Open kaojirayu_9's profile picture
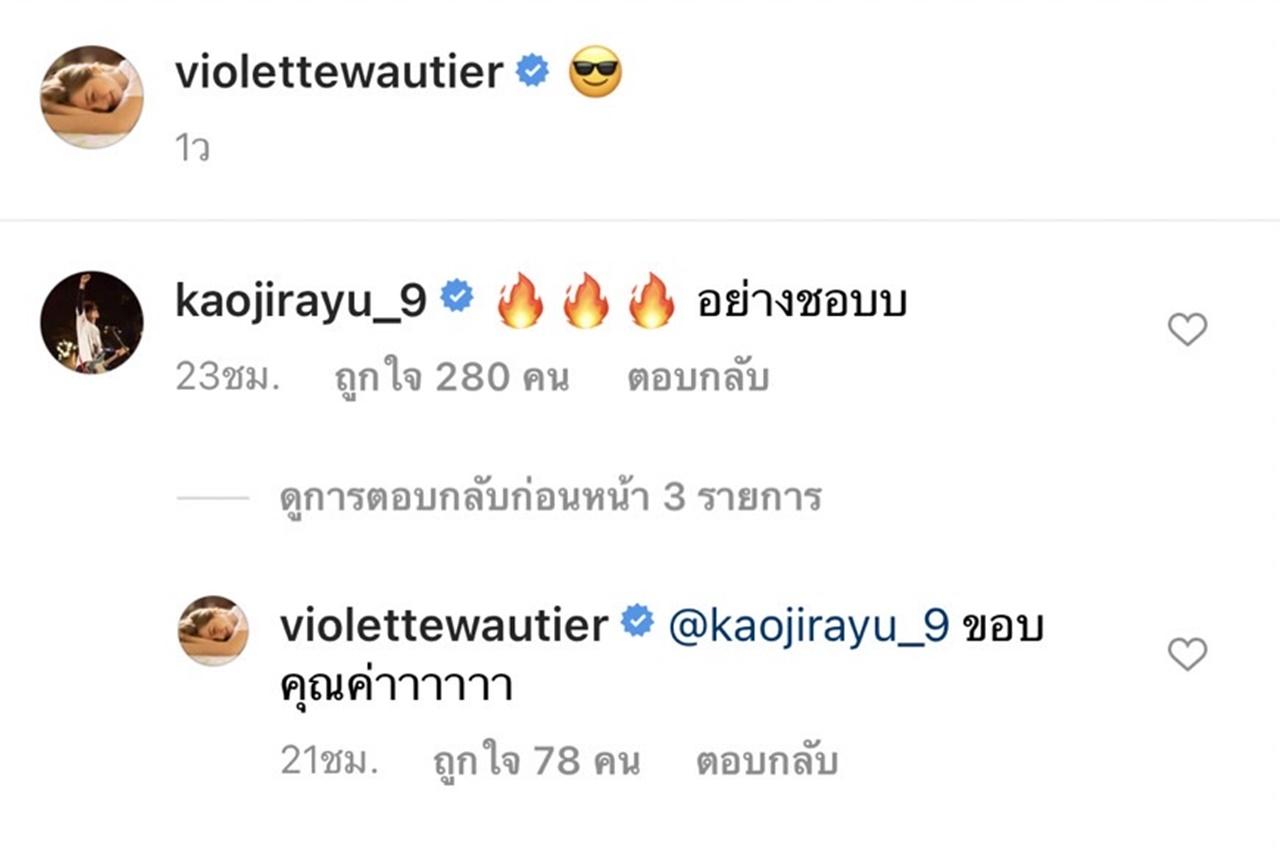 (x=92, y=322)
